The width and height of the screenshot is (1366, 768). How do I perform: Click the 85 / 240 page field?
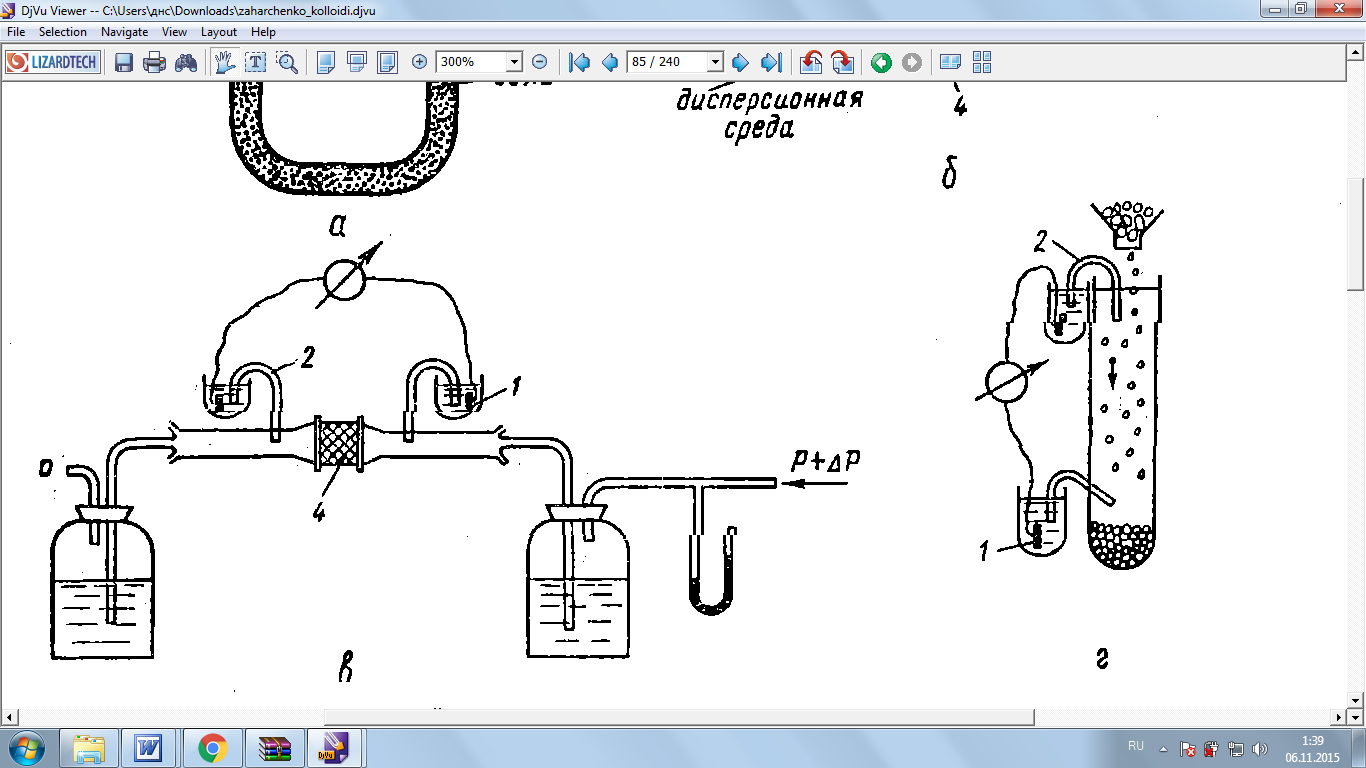point(667,62)
